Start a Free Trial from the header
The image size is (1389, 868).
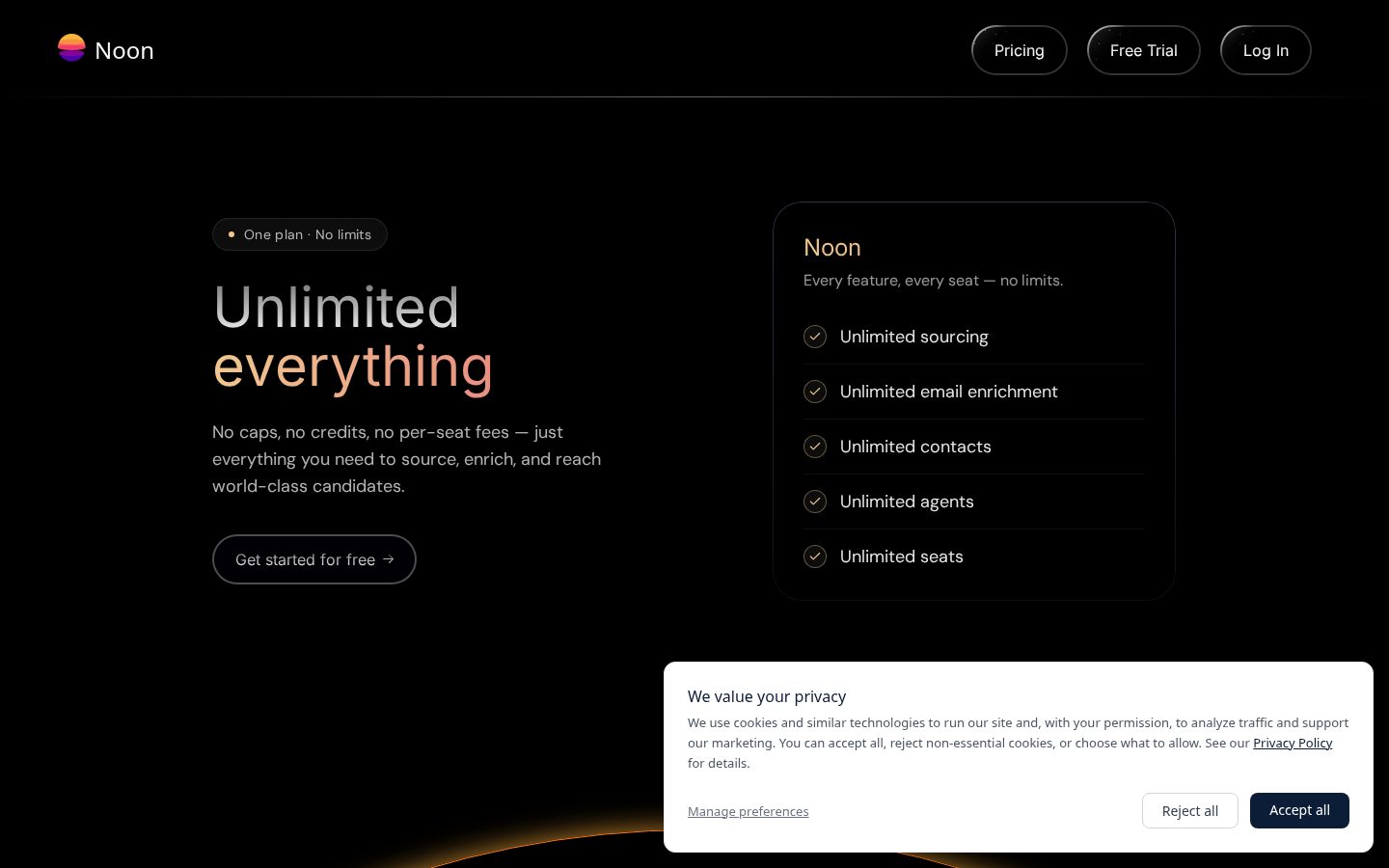click(x=1143, y=50)
